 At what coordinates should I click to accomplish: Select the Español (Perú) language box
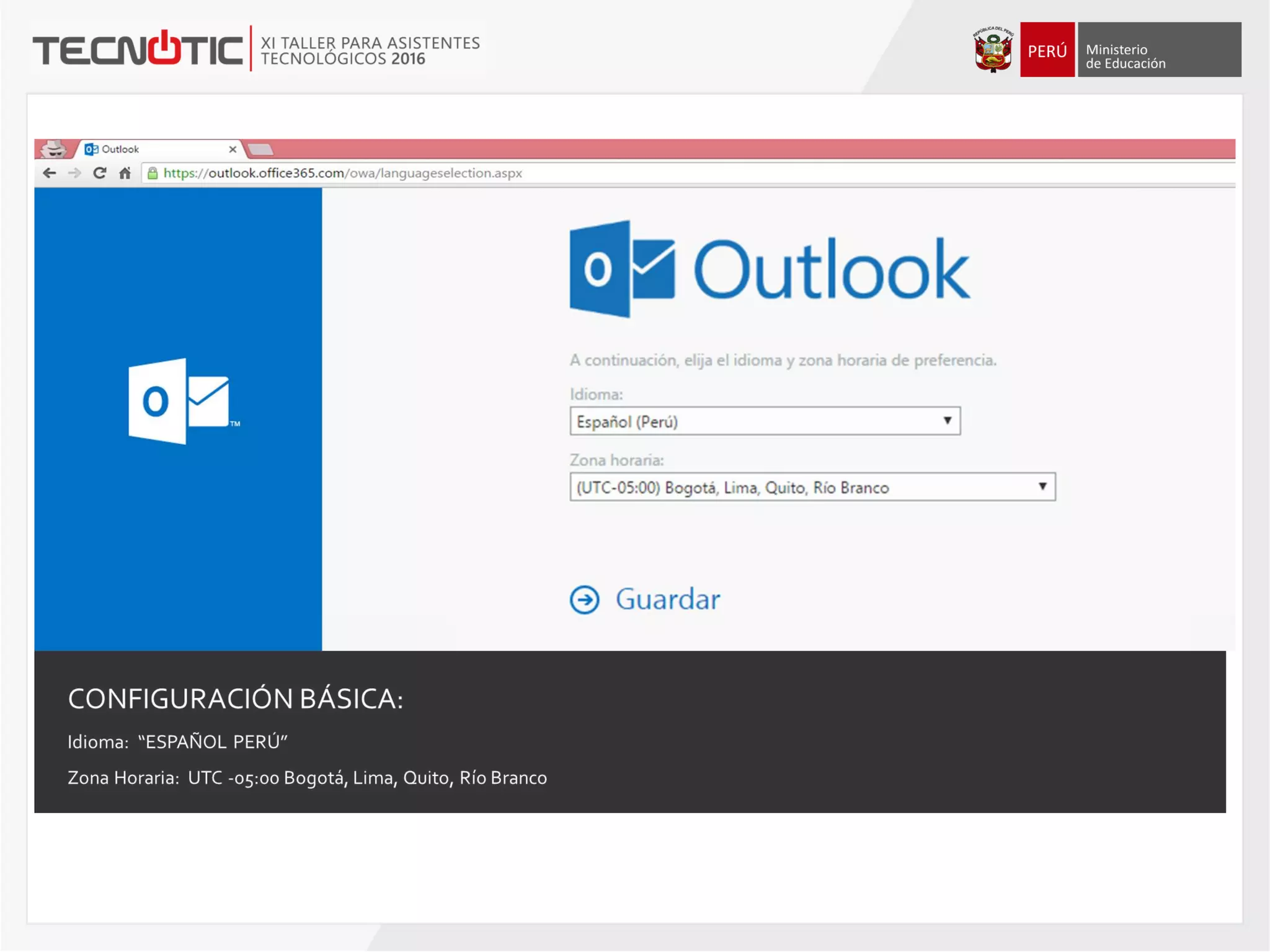(x=744, y=421)
